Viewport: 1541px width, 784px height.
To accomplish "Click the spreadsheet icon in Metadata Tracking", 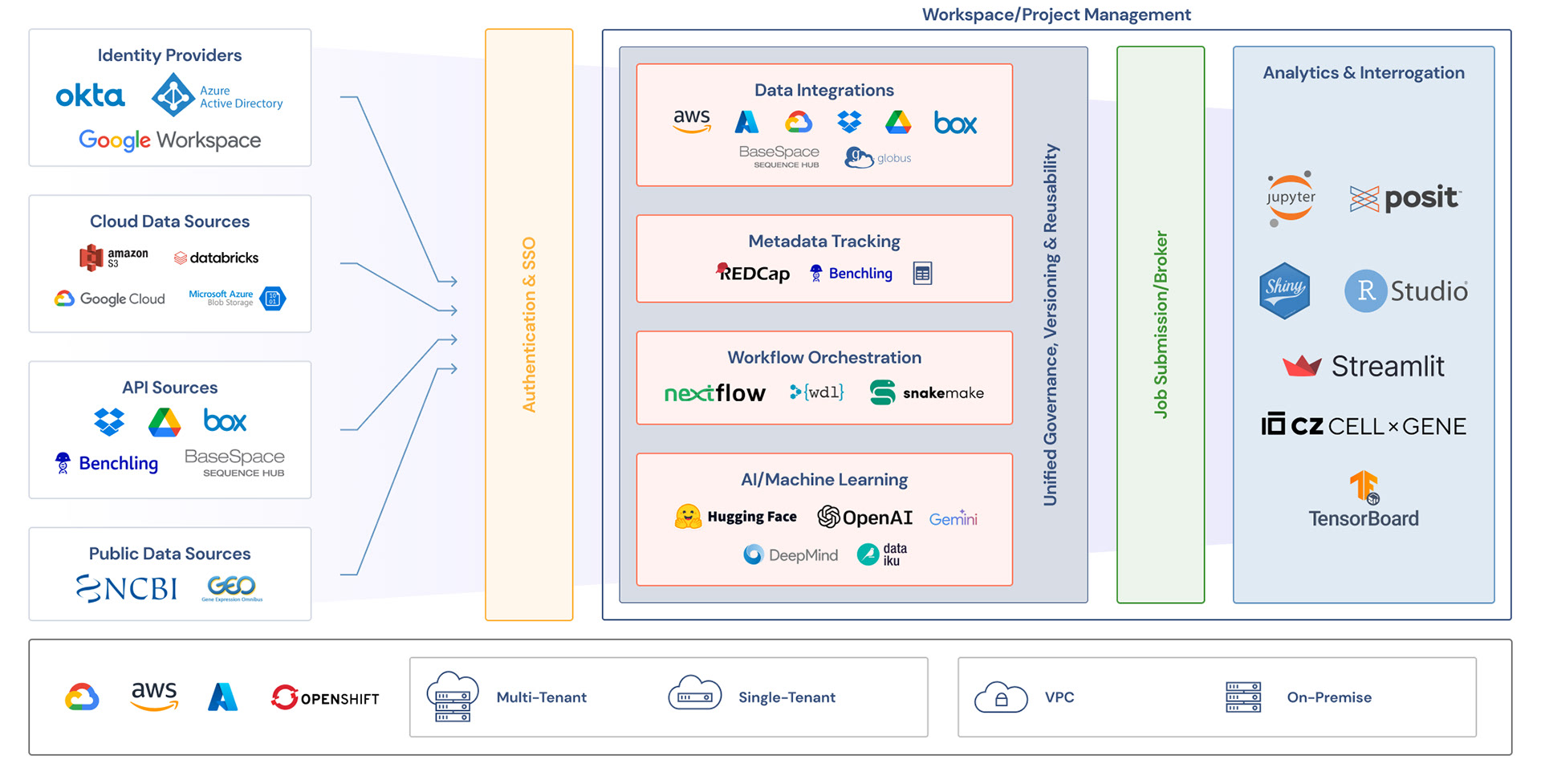I will click(x=922, y=274).
